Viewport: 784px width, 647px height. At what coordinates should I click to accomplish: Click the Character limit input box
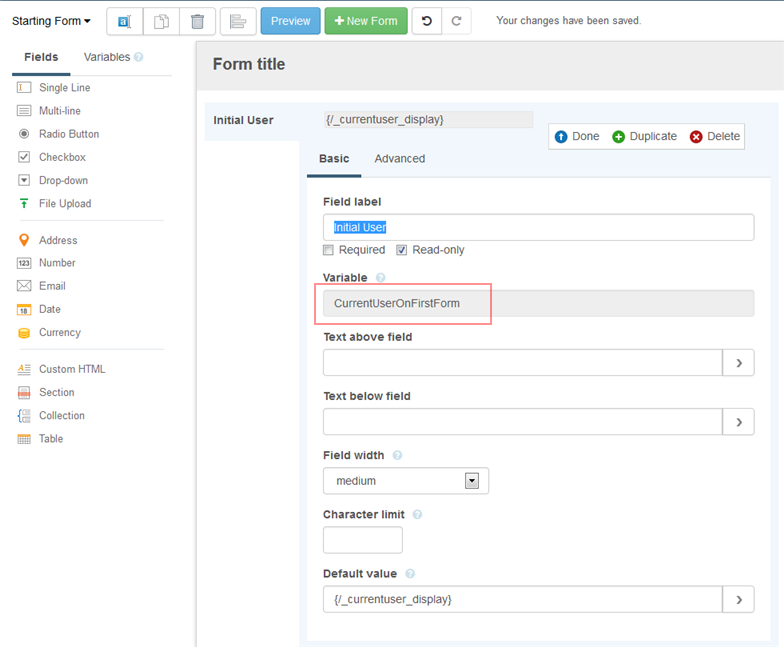(x=362, y=540)
